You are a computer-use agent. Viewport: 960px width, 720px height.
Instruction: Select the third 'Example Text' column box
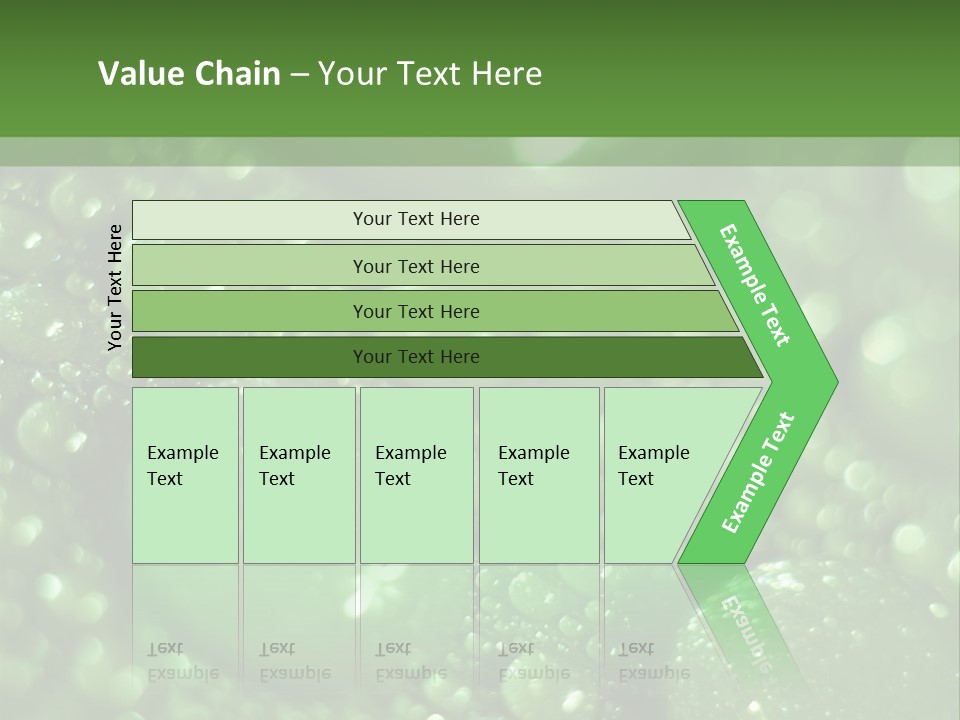click(x=417, y=475)
